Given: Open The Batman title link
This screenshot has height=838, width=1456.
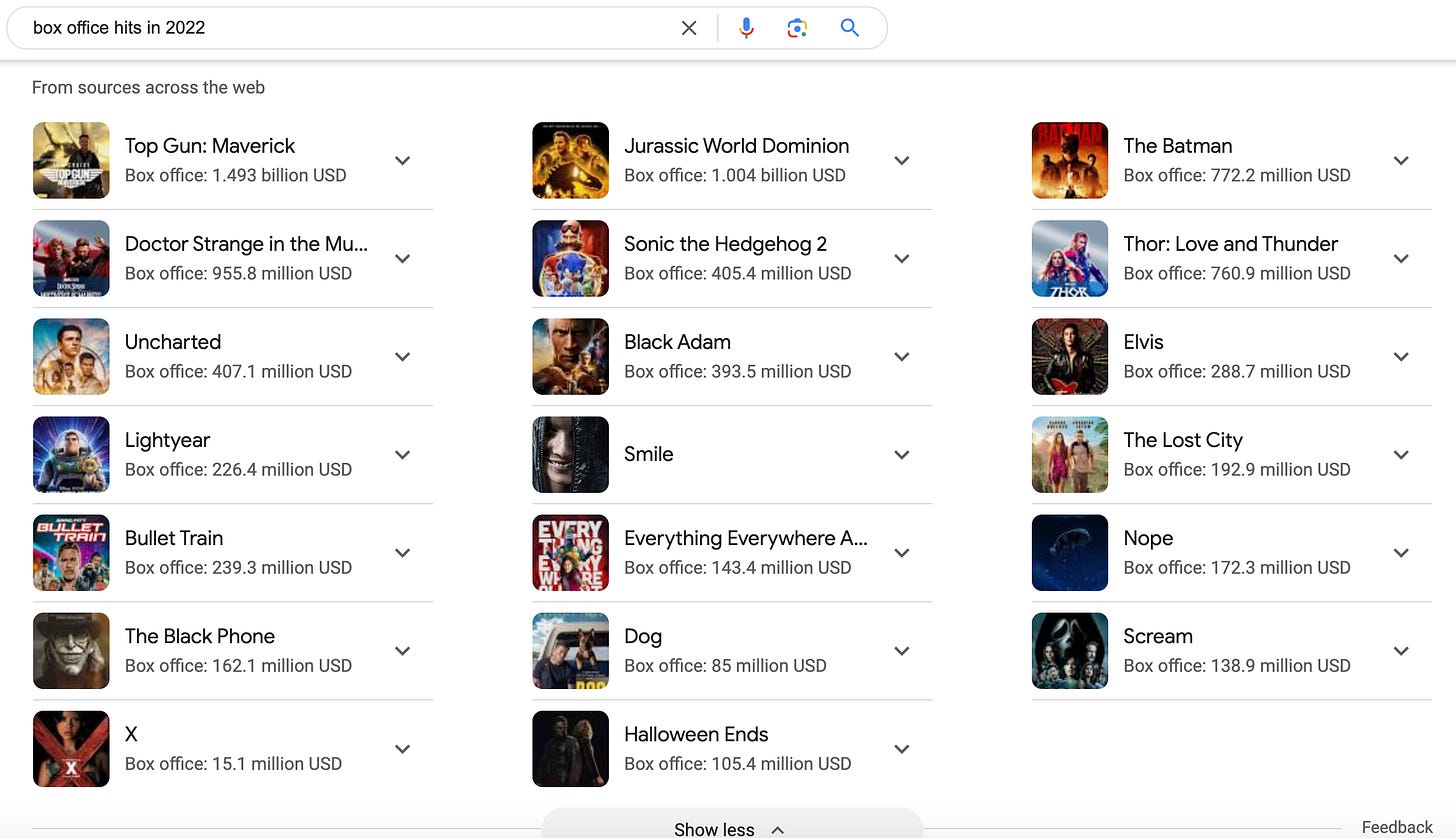Looking at the screenshot, I should click(1177, 146).
